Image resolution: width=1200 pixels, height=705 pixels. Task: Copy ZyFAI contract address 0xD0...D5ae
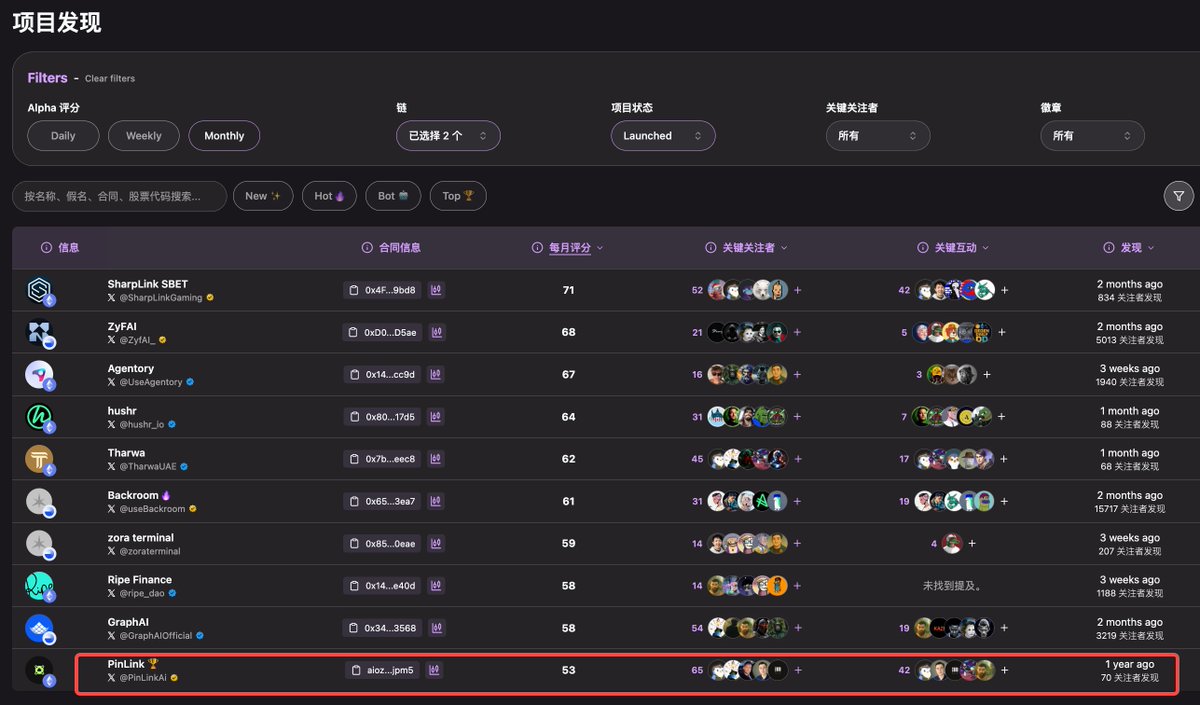click(x=382, y=332)
